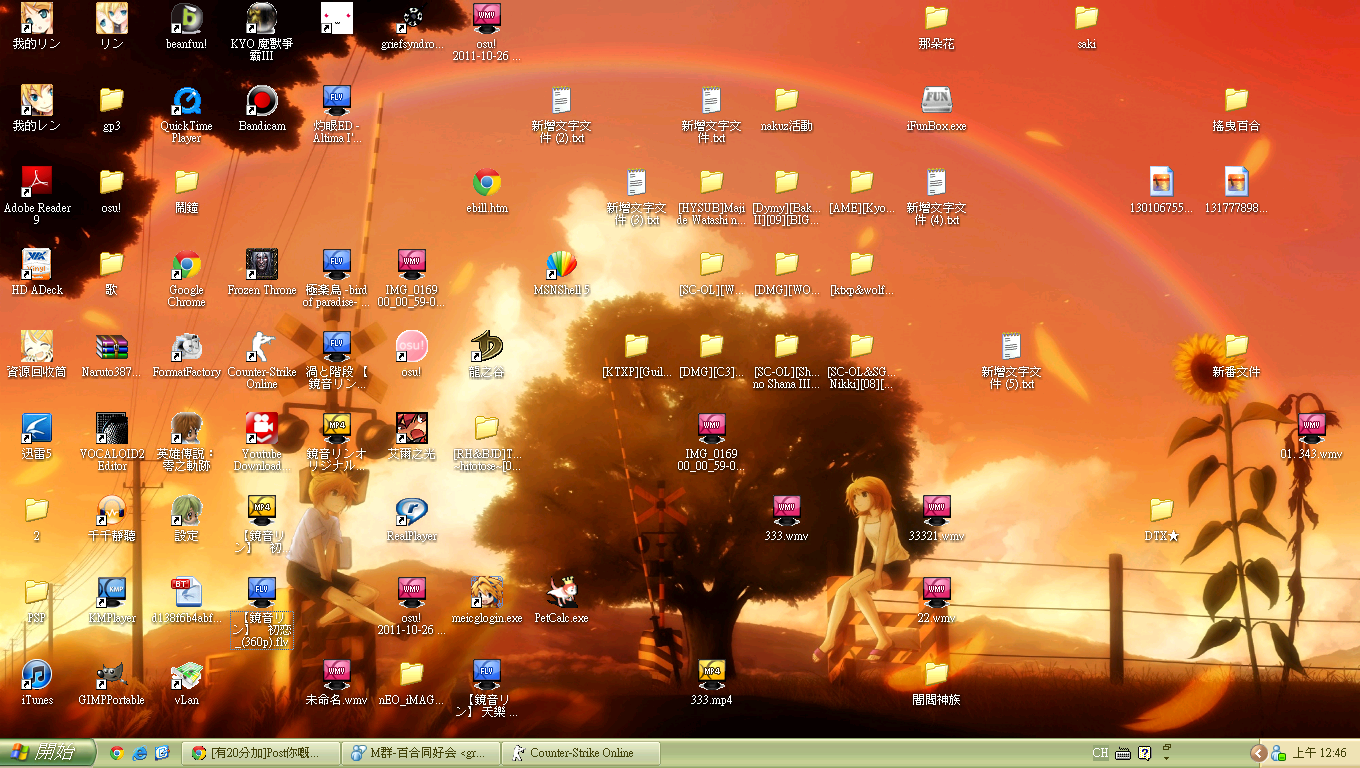Open the 新番文件 folder
Screen dimensions: 1360x768
1236,346
